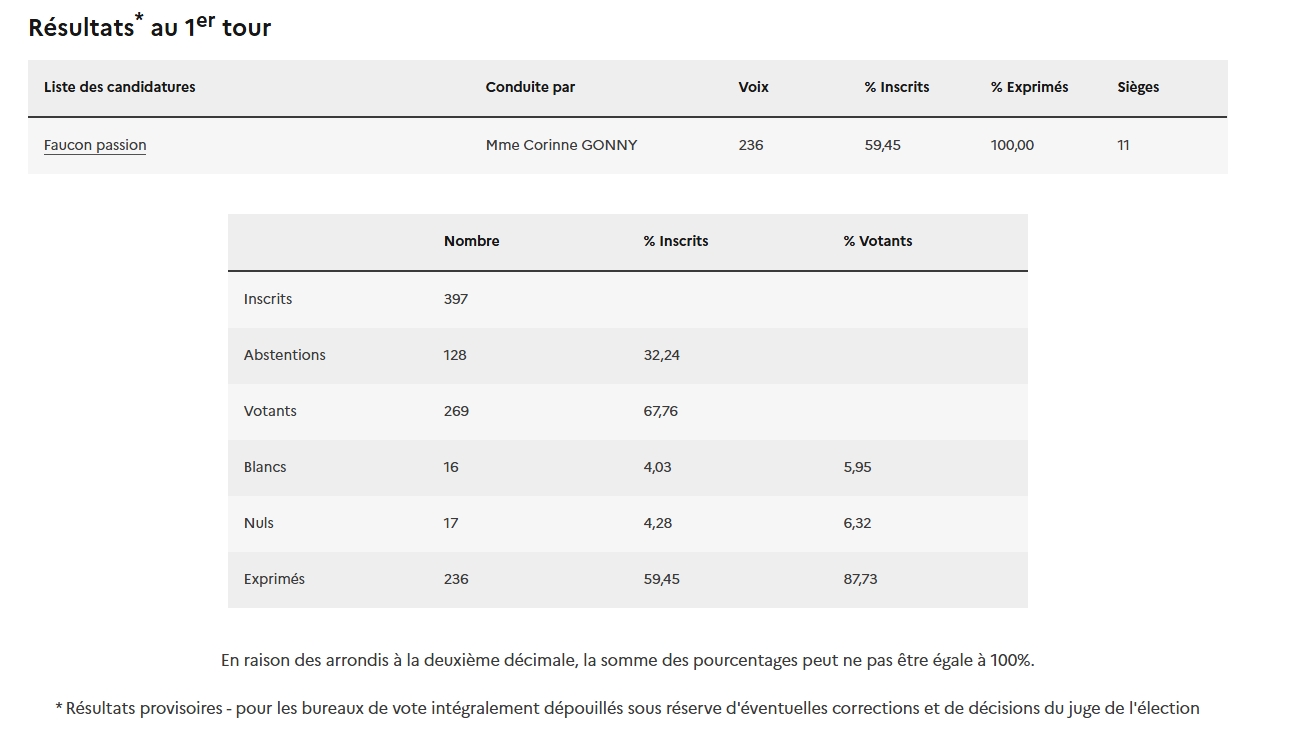Select the name Mme Corinne GONNY
The height and width of the screenshot is (737, 1315).
(x=561, y=145)
